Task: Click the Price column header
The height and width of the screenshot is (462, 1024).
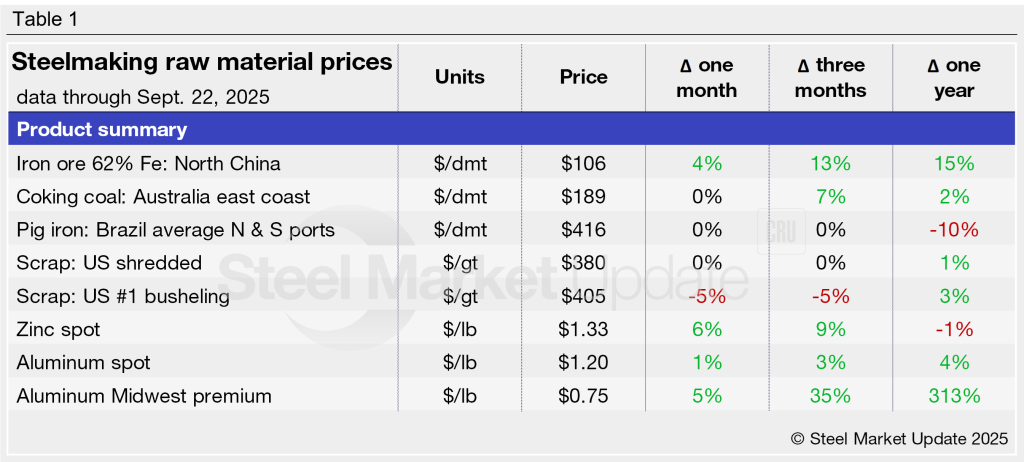Action: pyautogui.click(x=583, y=77)
